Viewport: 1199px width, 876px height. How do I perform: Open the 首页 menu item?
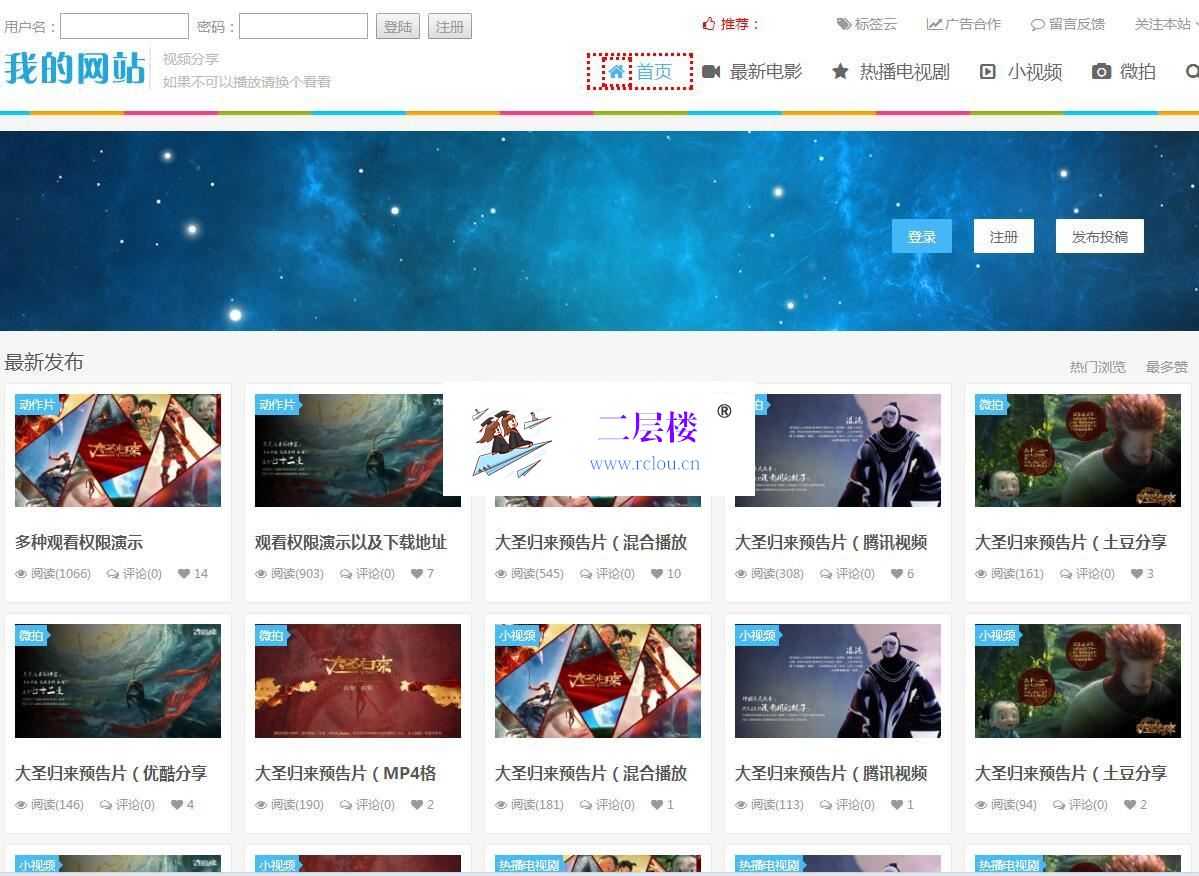640,72
